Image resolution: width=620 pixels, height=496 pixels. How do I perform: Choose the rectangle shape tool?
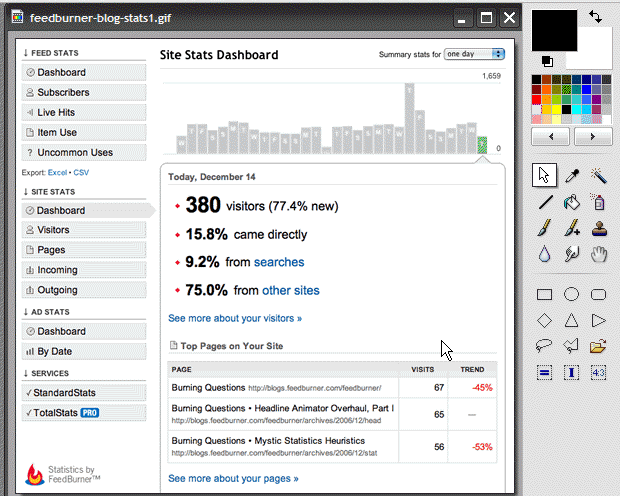pos(544,294)
